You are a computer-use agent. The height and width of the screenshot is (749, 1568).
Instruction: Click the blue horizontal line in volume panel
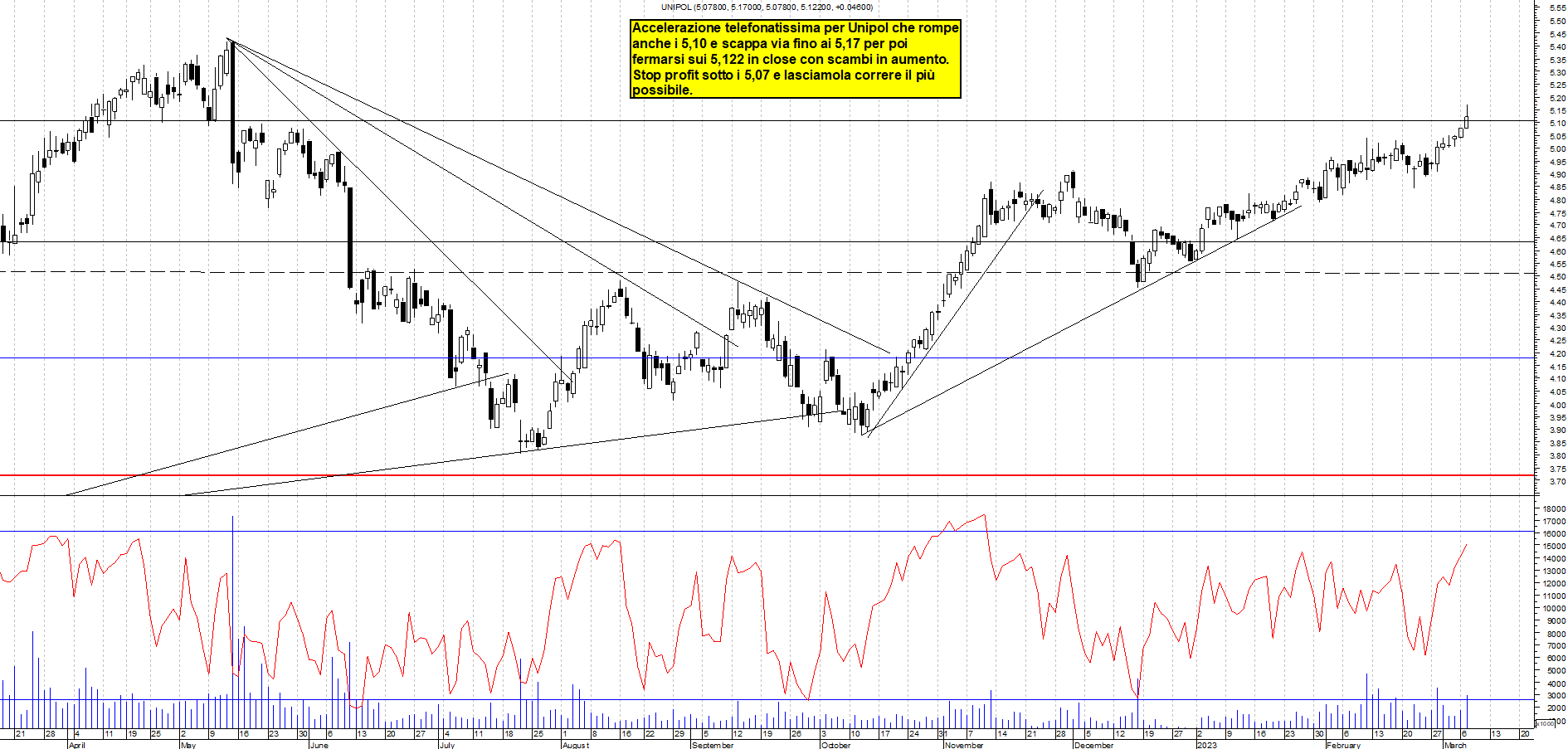767,531
